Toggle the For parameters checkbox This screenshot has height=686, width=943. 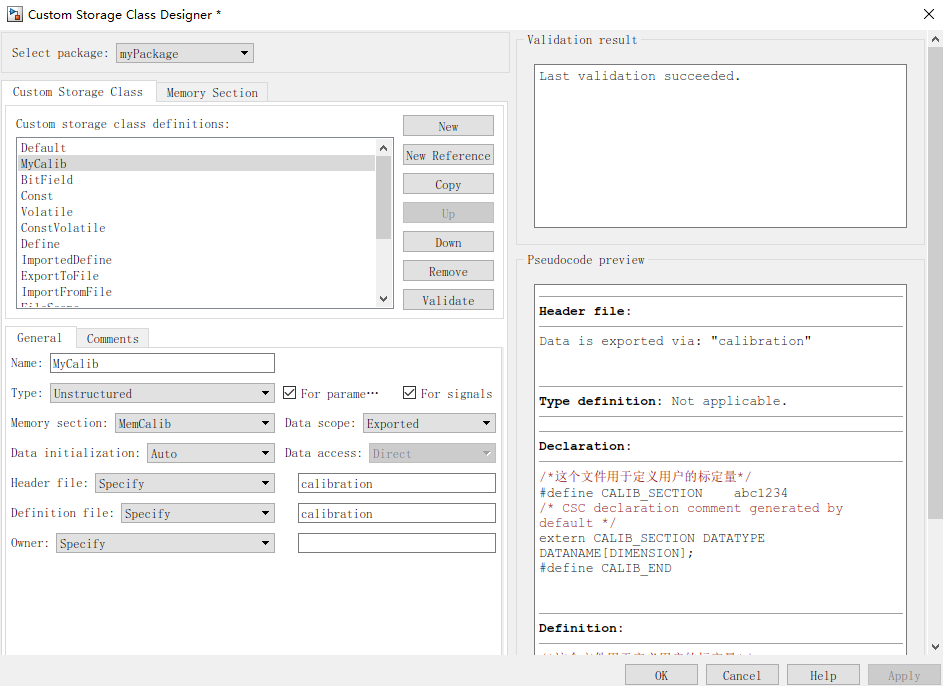pyautogui.click(x=289, y=393)
